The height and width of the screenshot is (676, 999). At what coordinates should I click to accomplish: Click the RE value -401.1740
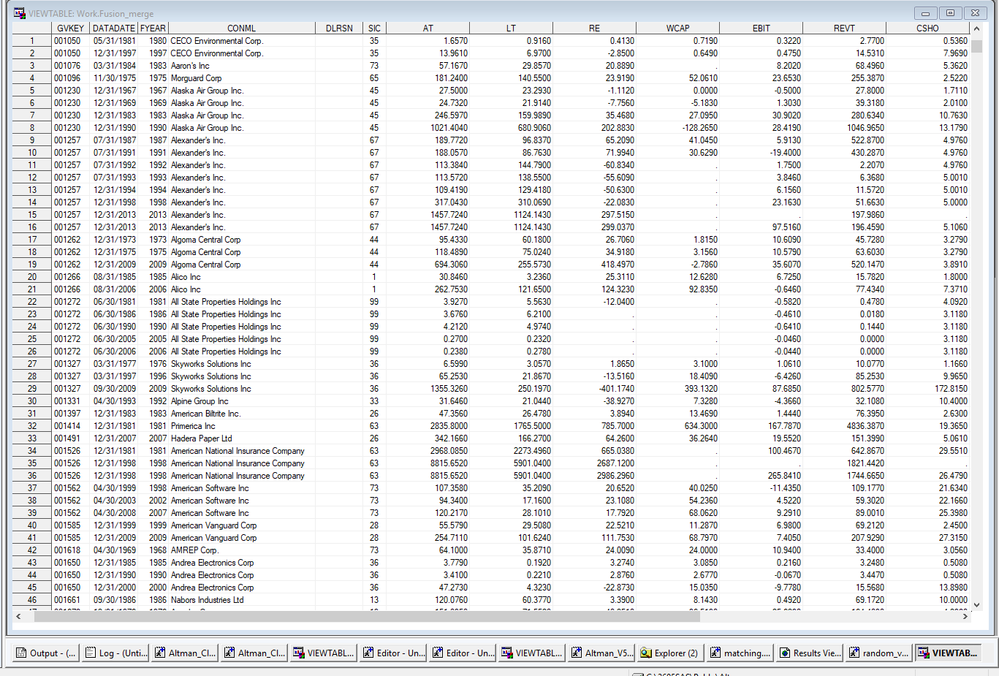[x=594, y=389]
